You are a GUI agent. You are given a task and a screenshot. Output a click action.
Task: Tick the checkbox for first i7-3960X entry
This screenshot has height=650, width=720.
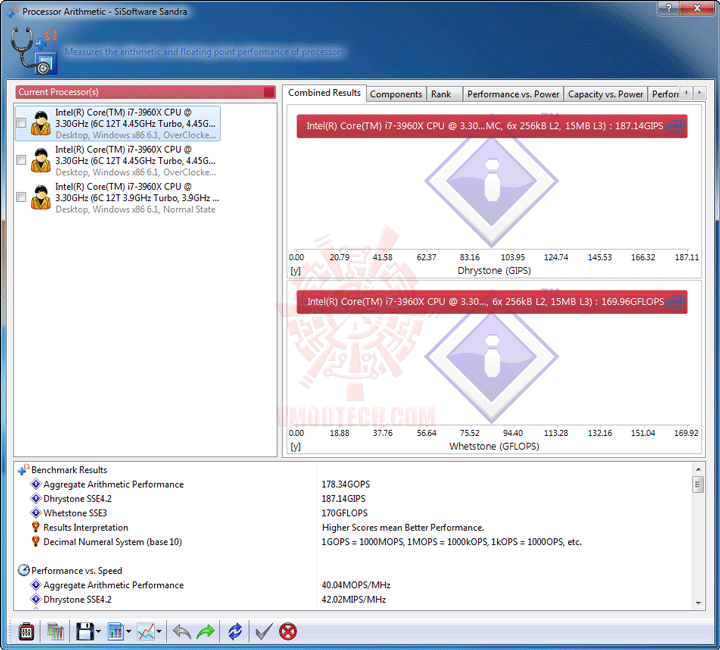tap(21, 123)
